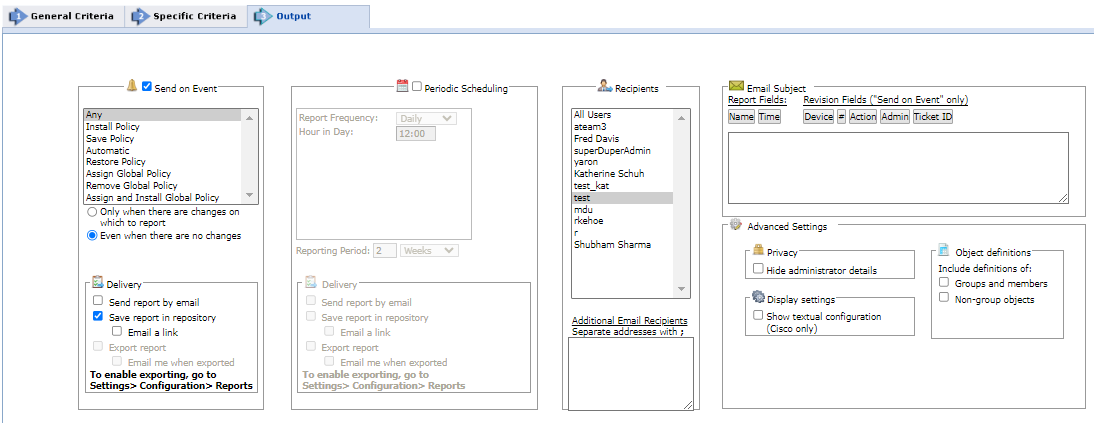
Task: Click the calendar icon beside Periodic Scheduling
Action: coord(402,86)
